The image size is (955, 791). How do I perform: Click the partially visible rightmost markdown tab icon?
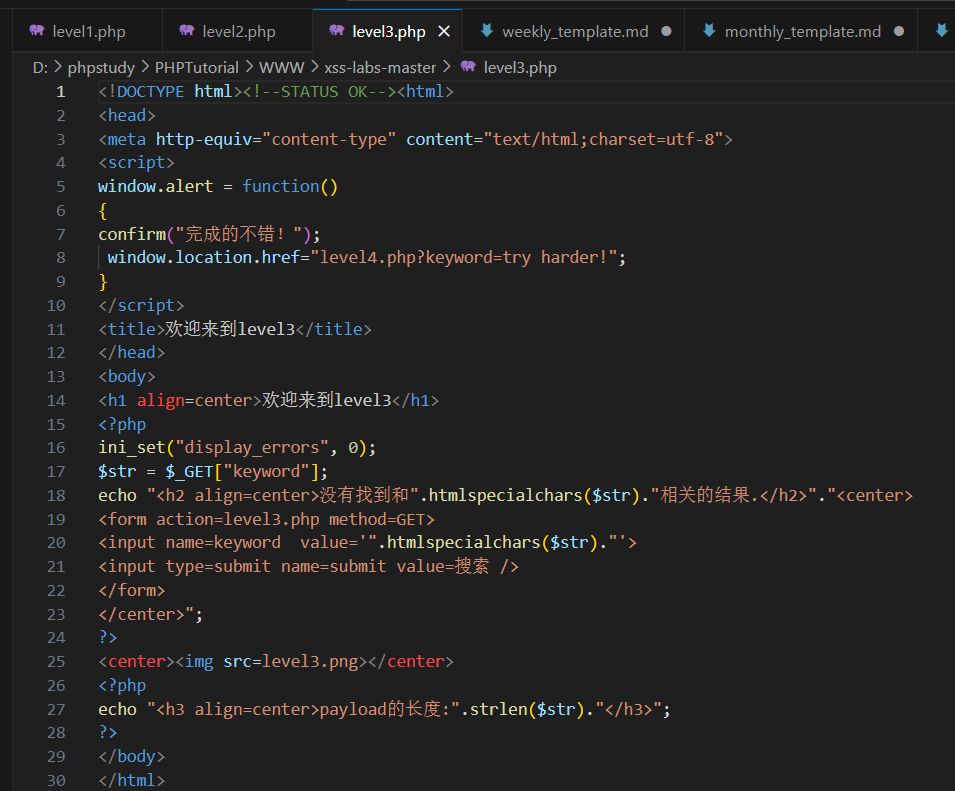click(942, 30)
